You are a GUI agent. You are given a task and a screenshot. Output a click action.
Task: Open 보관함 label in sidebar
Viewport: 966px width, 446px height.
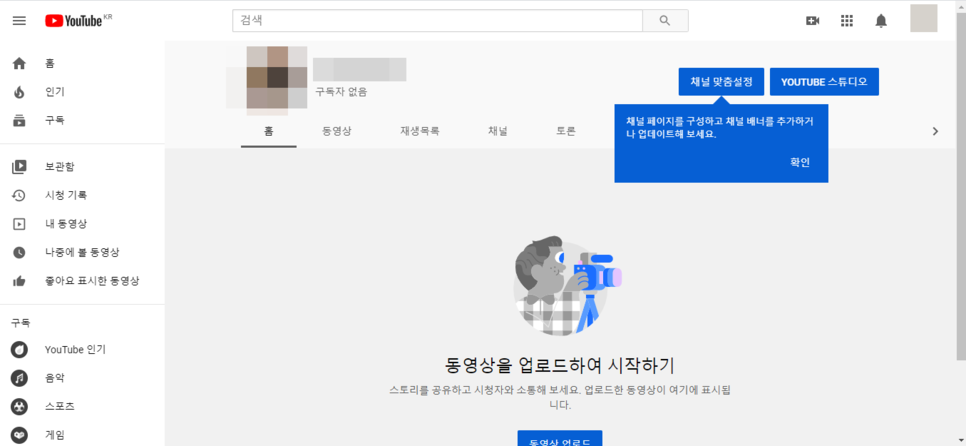coord(60,166)
